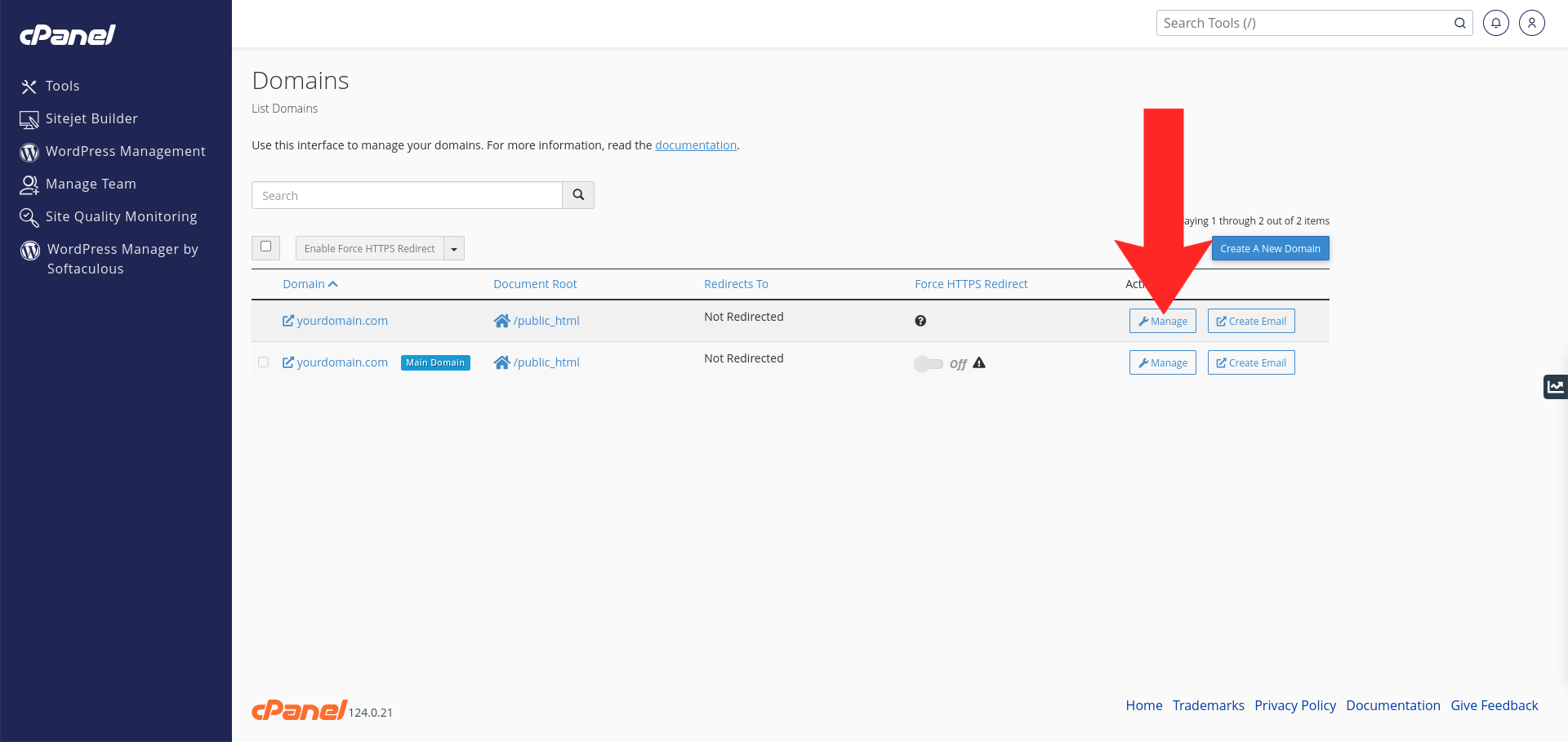Click the WordPress Management logo icon
Viewport: 1568px width, 742px height.
click(x=29, y=152)
